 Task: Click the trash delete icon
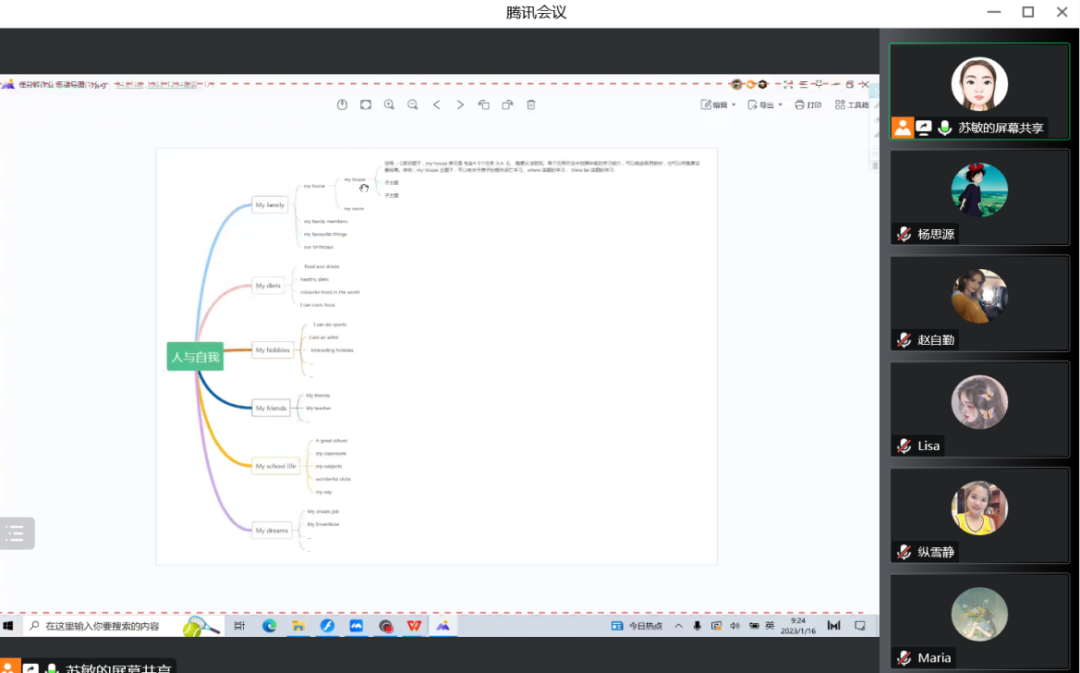tap(531, 105)
